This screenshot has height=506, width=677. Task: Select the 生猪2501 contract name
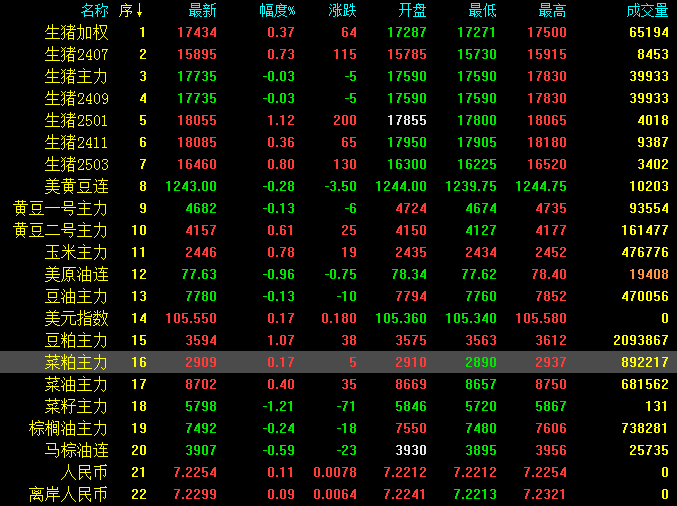point(76,120)
